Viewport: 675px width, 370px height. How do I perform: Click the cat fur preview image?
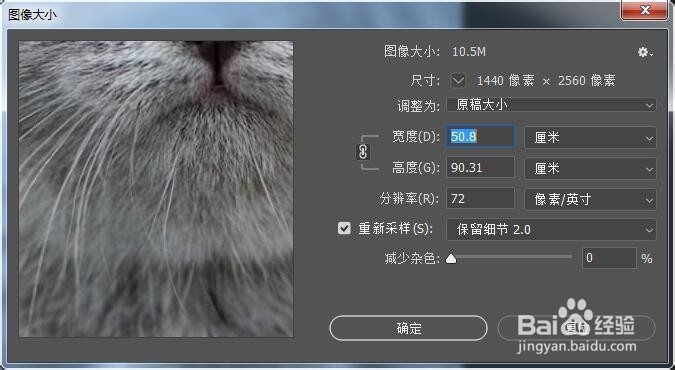[156, 189]
